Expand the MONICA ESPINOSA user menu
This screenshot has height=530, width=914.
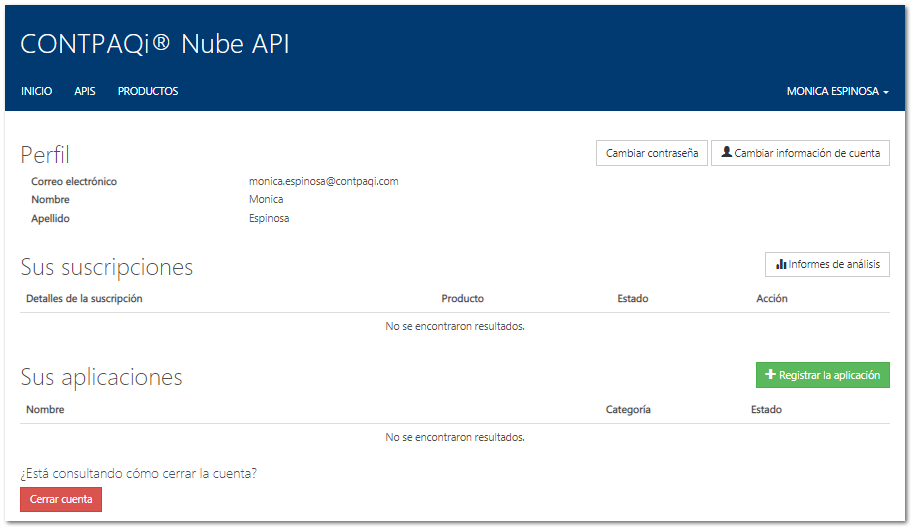[x=837, y=91]
